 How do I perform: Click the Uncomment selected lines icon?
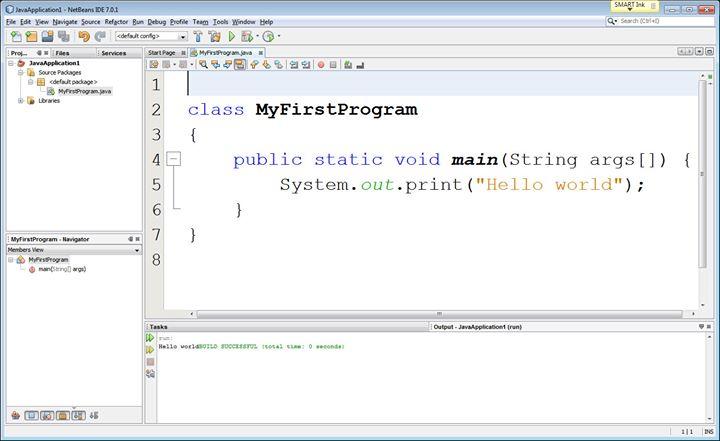point(360,65)
